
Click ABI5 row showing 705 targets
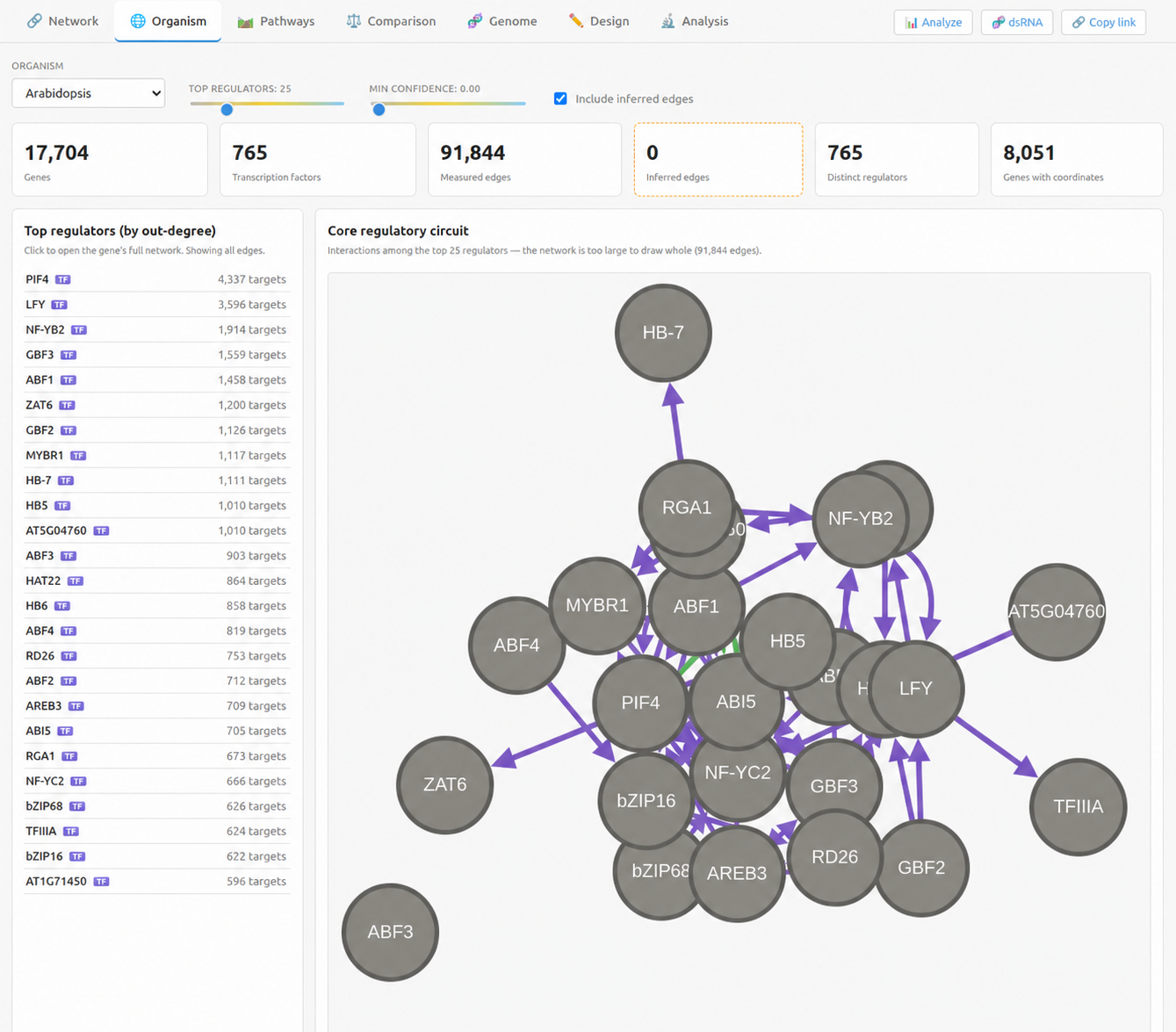[x=155, y=731]
